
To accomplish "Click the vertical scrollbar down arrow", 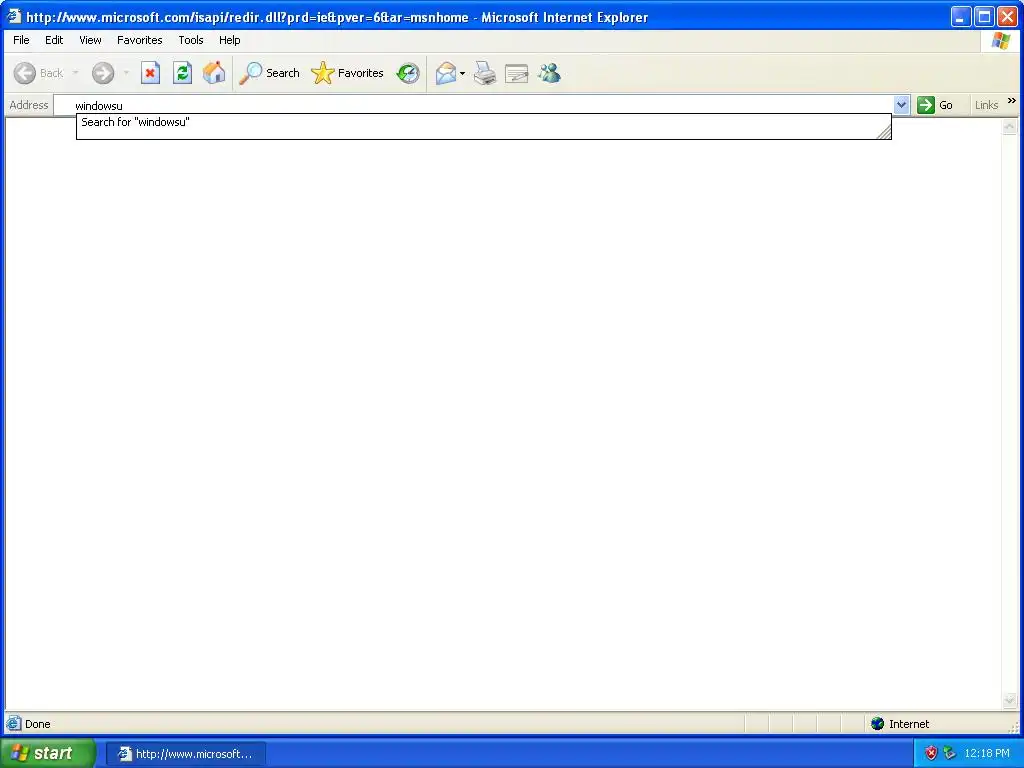I will point(1010,701).
